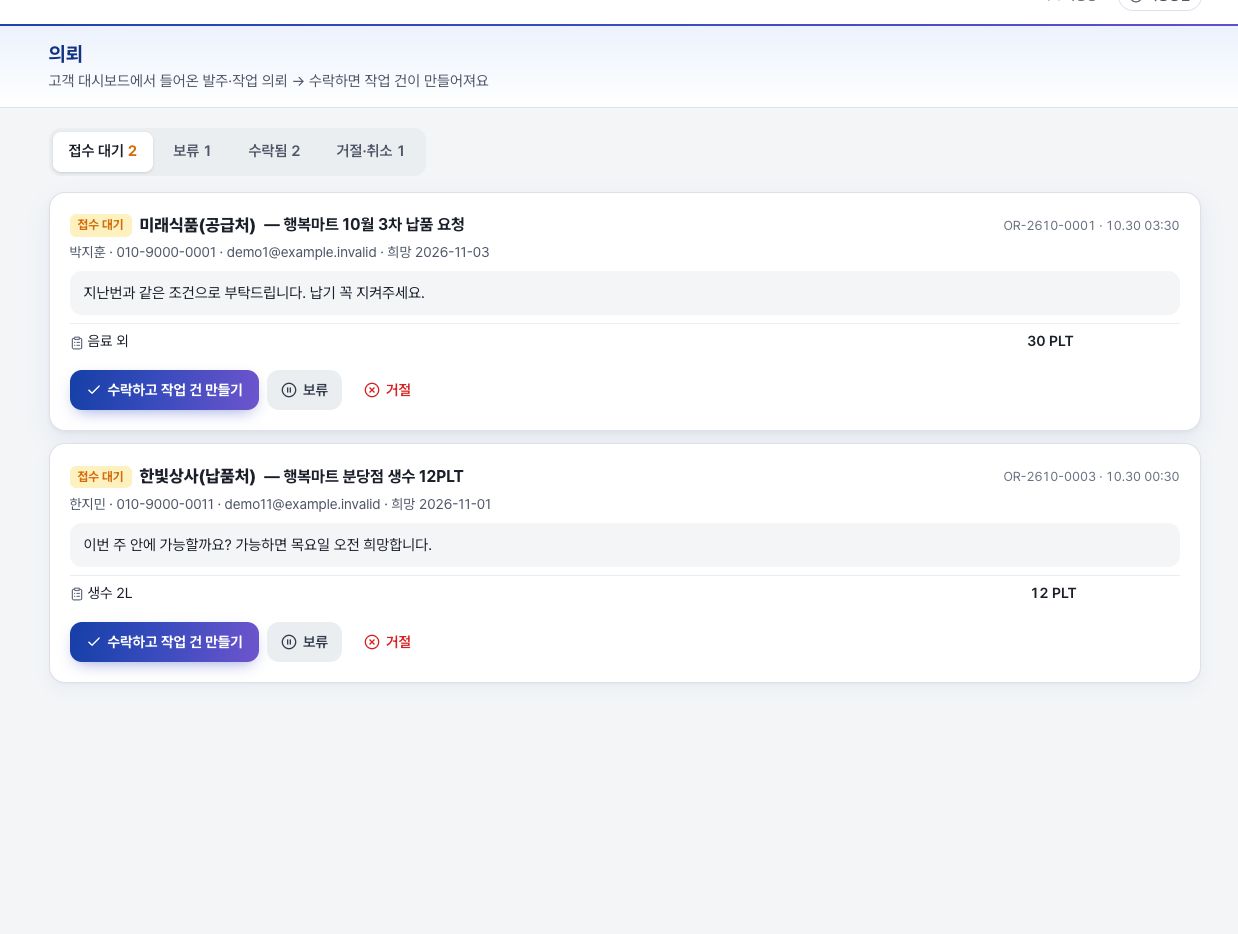Open the 접수 대기 tab

103,151
